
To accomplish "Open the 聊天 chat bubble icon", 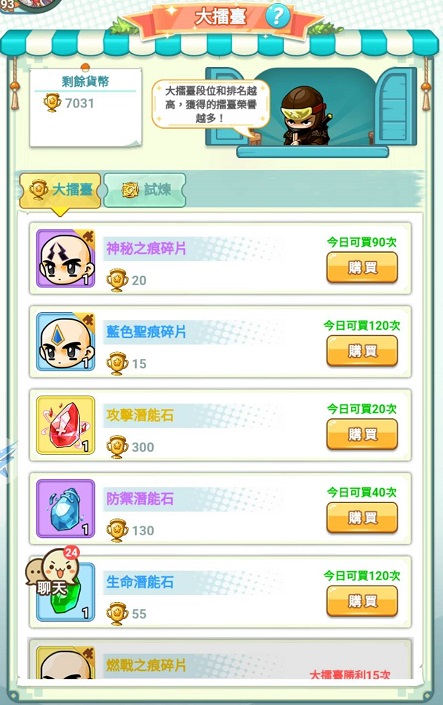I will click(x=53, y=573).
